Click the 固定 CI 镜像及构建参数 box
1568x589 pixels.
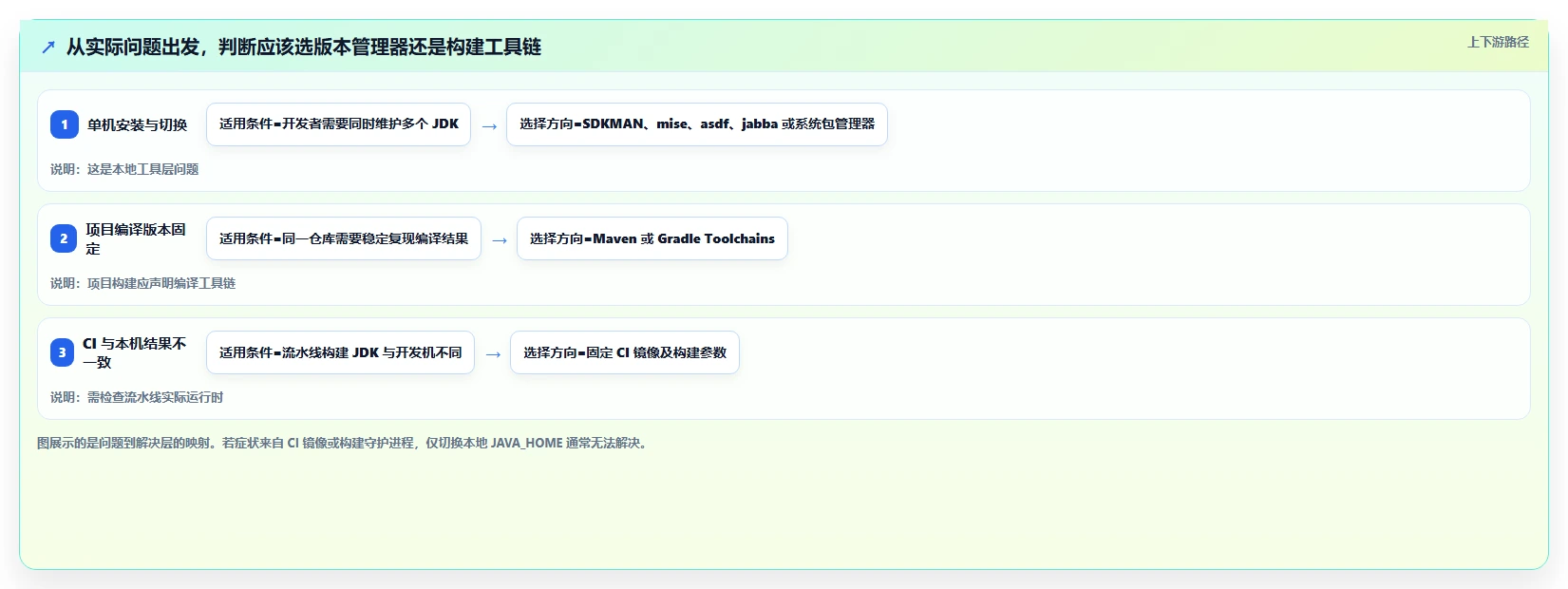click(625, 352)
